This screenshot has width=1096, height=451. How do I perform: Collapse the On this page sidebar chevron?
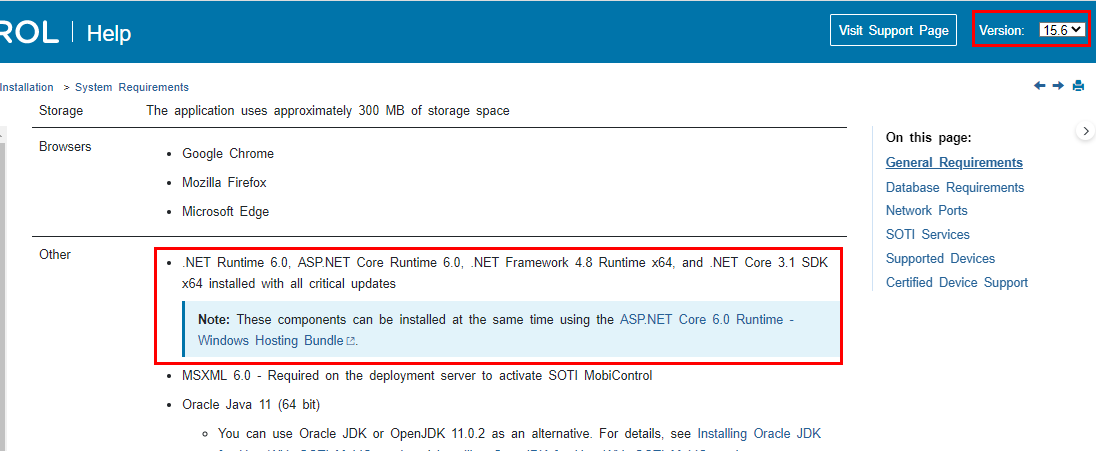(1086, 131)
